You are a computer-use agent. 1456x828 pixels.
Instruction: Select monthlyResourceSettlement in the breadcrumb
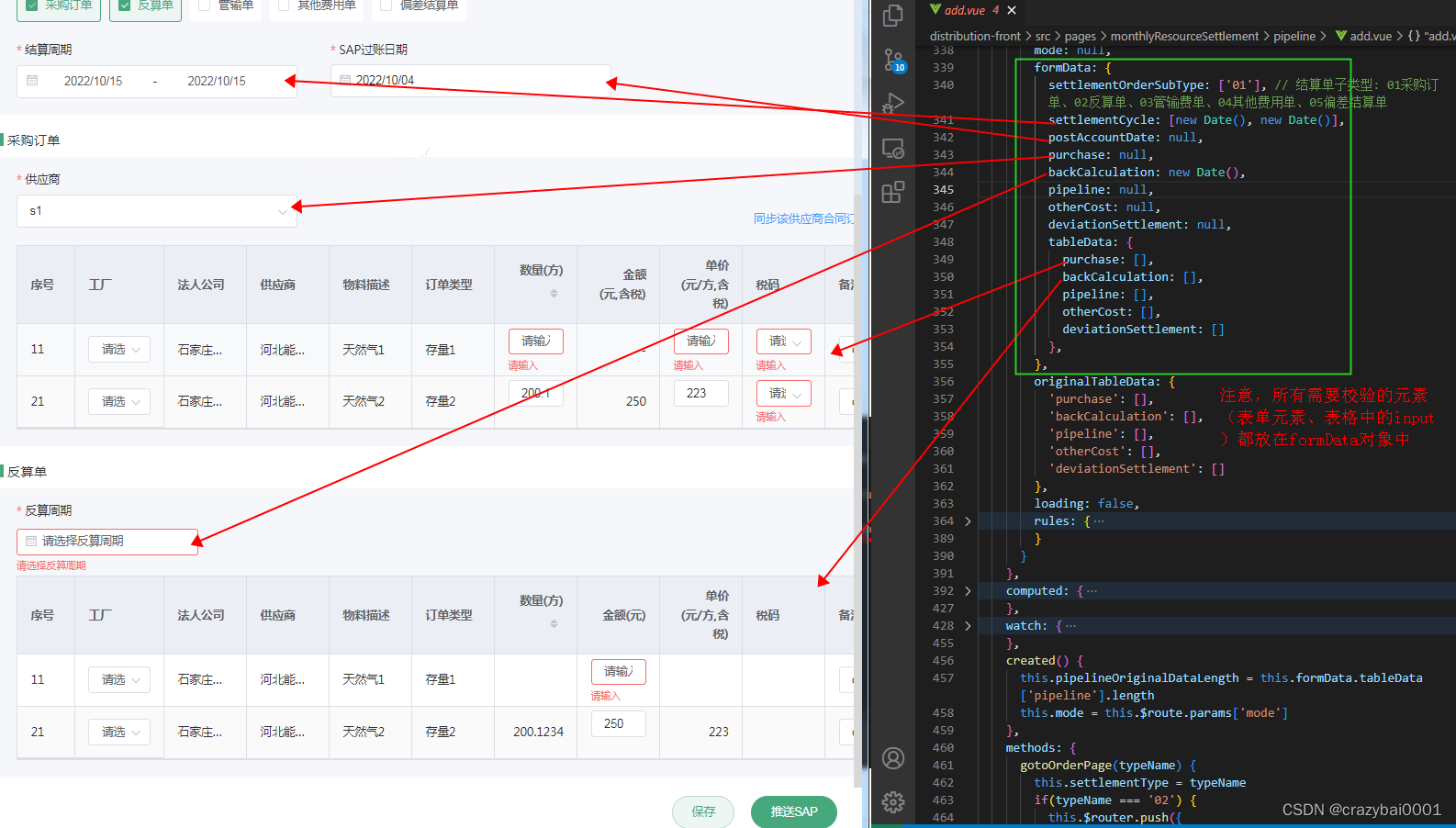[x=1184, y=37]
